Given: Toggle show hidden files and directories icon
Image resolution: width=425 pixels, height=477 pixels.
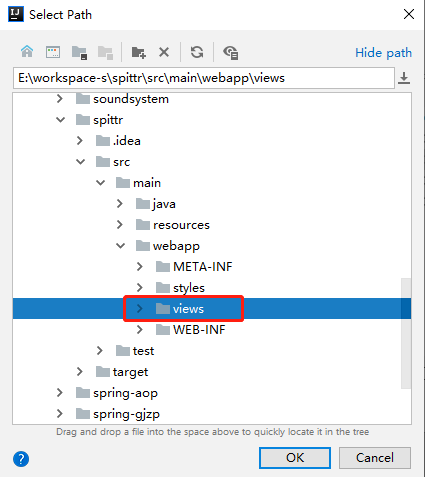Looking at the screenshot, I should (x=230, y=52).
